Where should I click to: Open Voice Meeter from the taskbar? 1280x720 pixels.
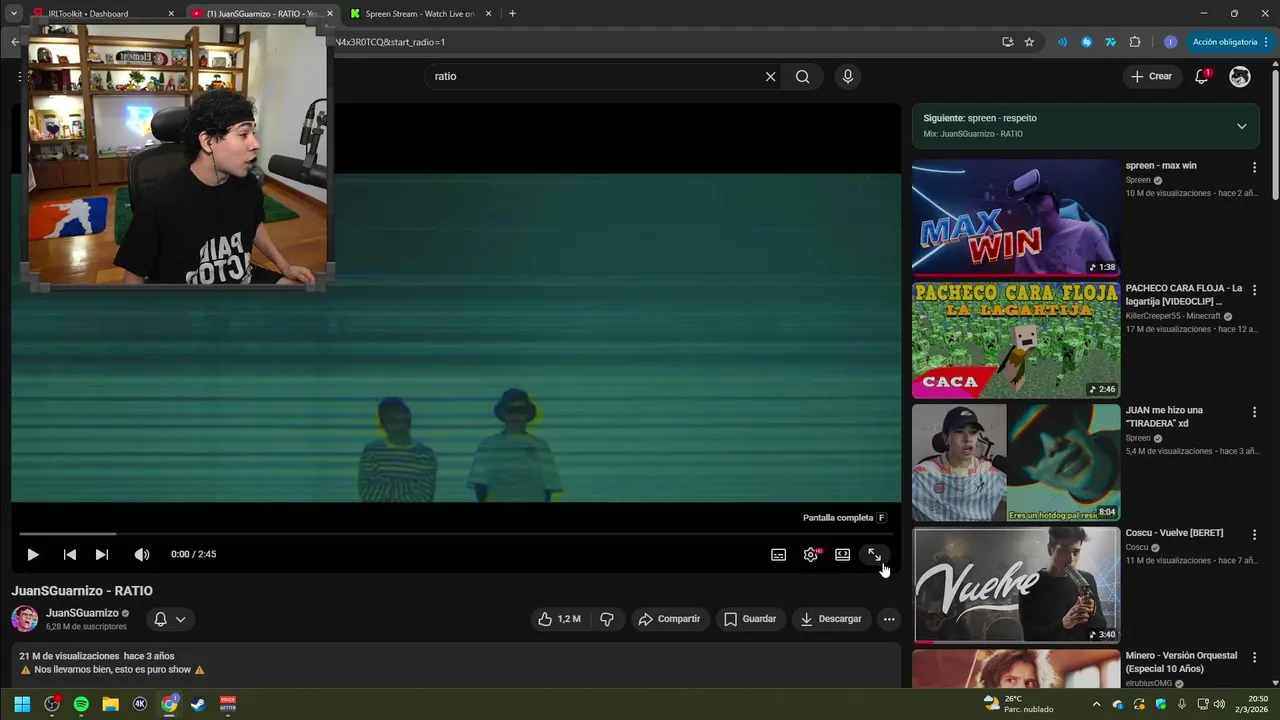[228, 704]
